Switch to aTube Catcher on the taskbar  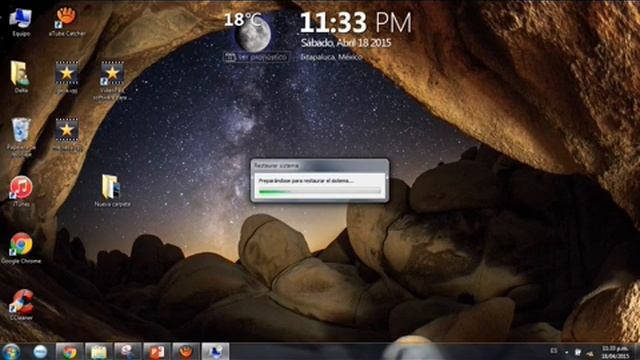pos(186,352)
